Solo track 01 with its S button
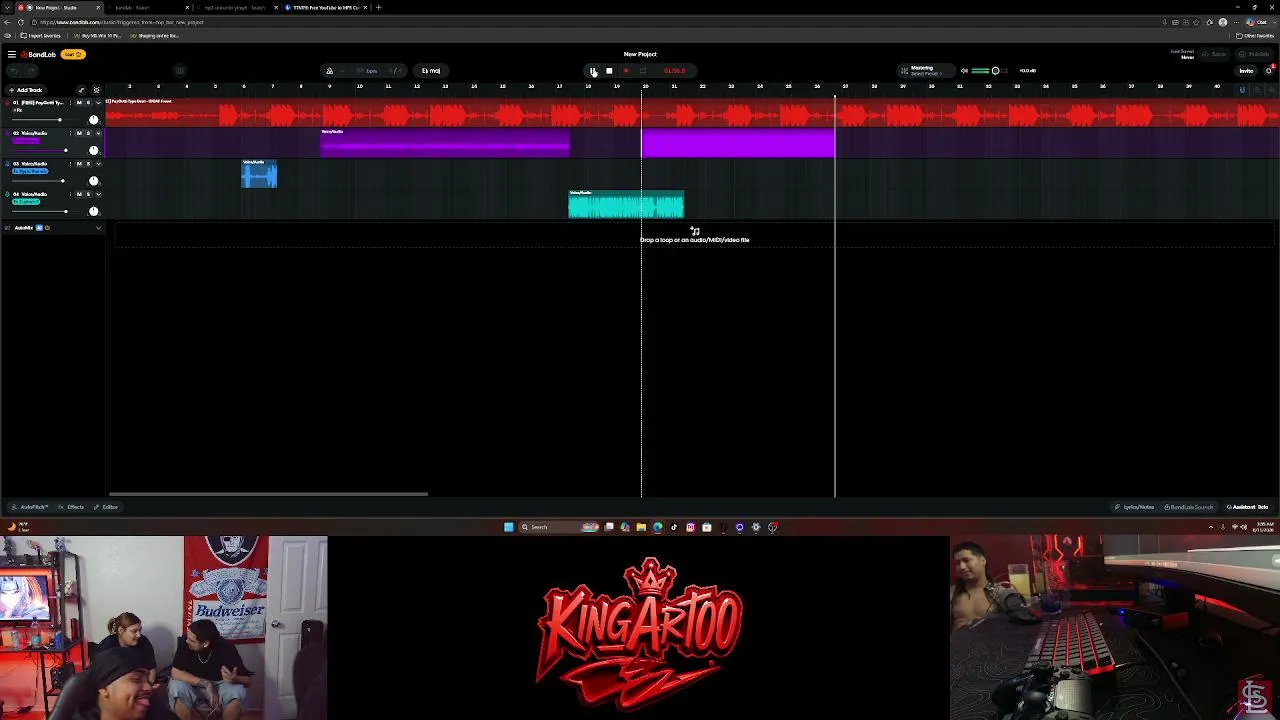The image size is (1280, 720). [x=88, y=103]
